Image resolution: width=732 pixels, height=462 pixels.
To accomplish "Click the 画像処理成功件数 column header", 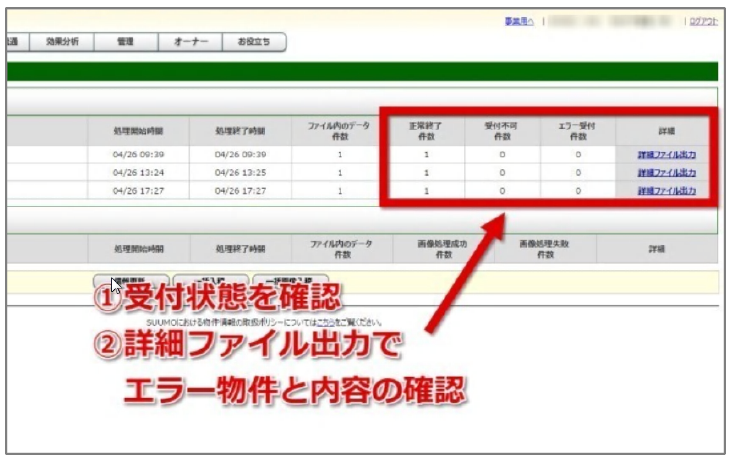I will point(443,249).
